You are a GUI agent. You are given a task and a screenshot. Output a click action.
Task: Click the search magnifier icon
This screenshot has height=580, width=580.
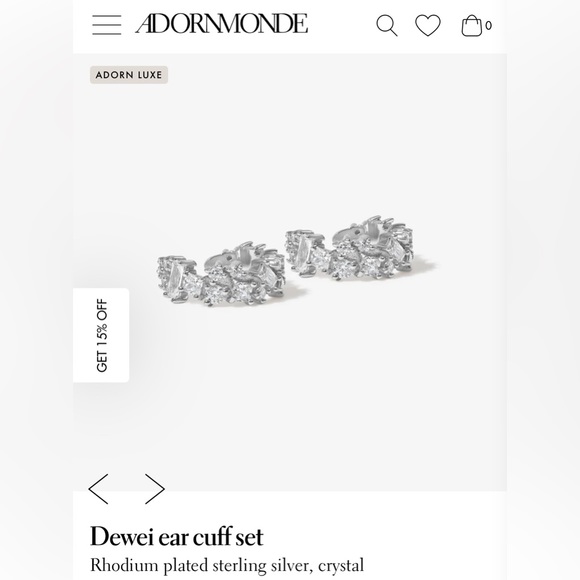pos(387,26)
